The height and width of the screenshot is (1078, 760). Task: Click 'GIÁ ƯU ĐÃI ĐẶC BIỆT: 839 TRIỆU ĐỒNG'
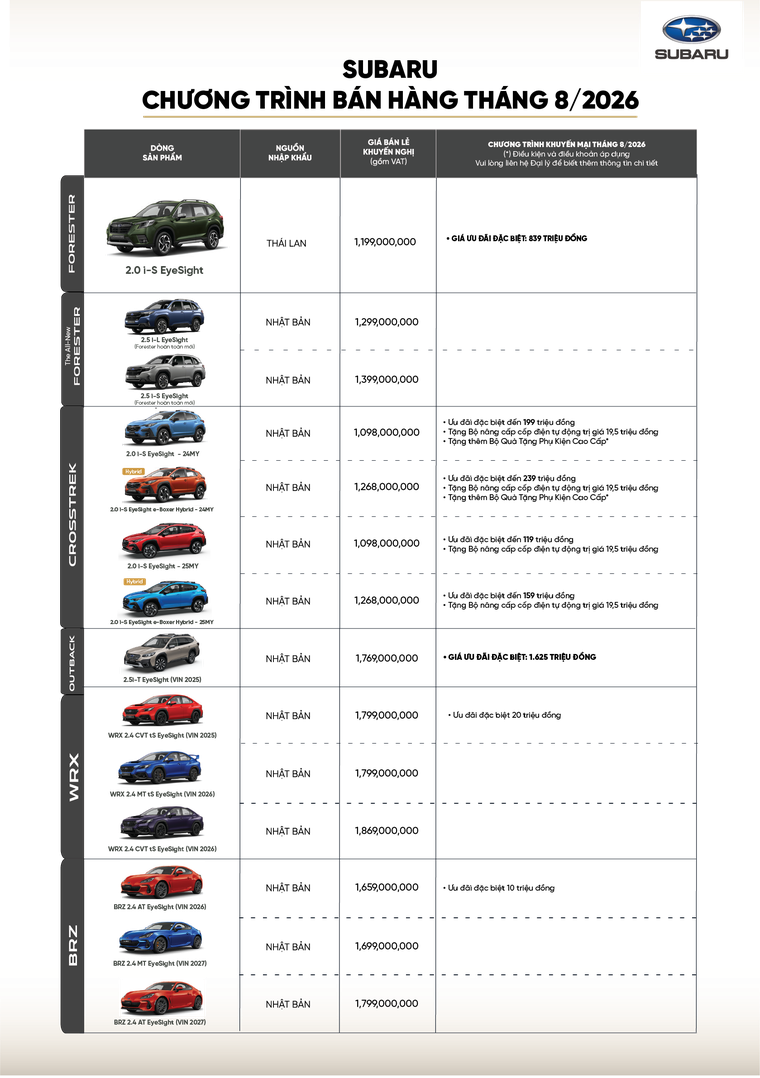point(517,239)
